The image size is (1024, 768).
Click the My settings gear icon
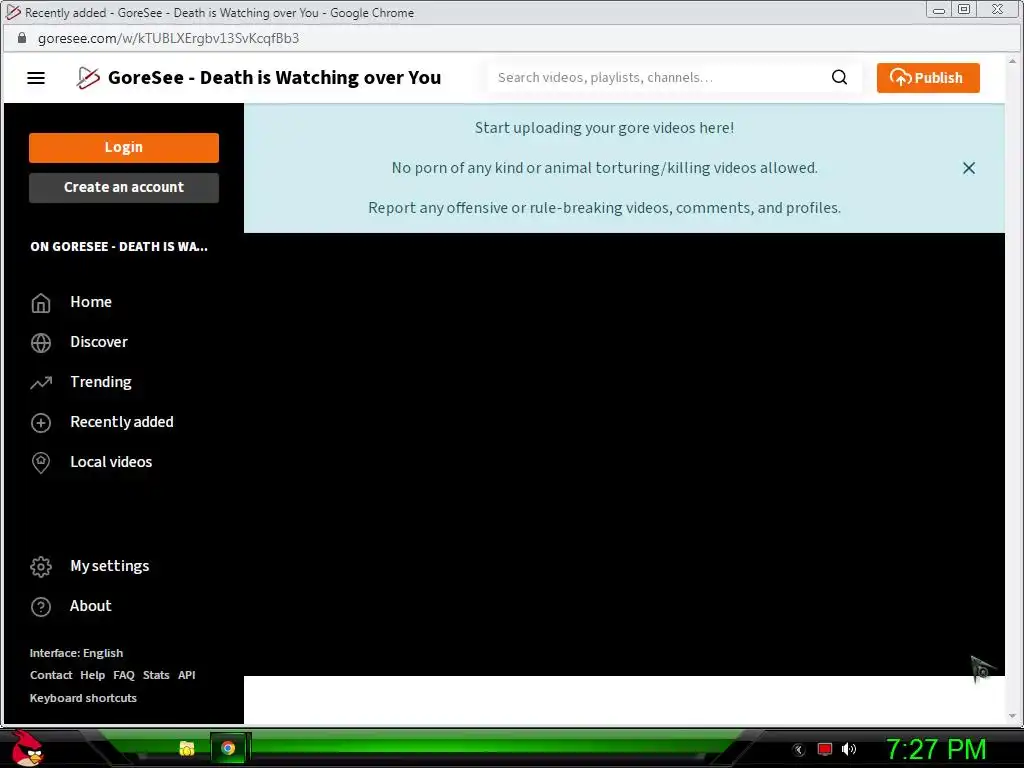40,566
